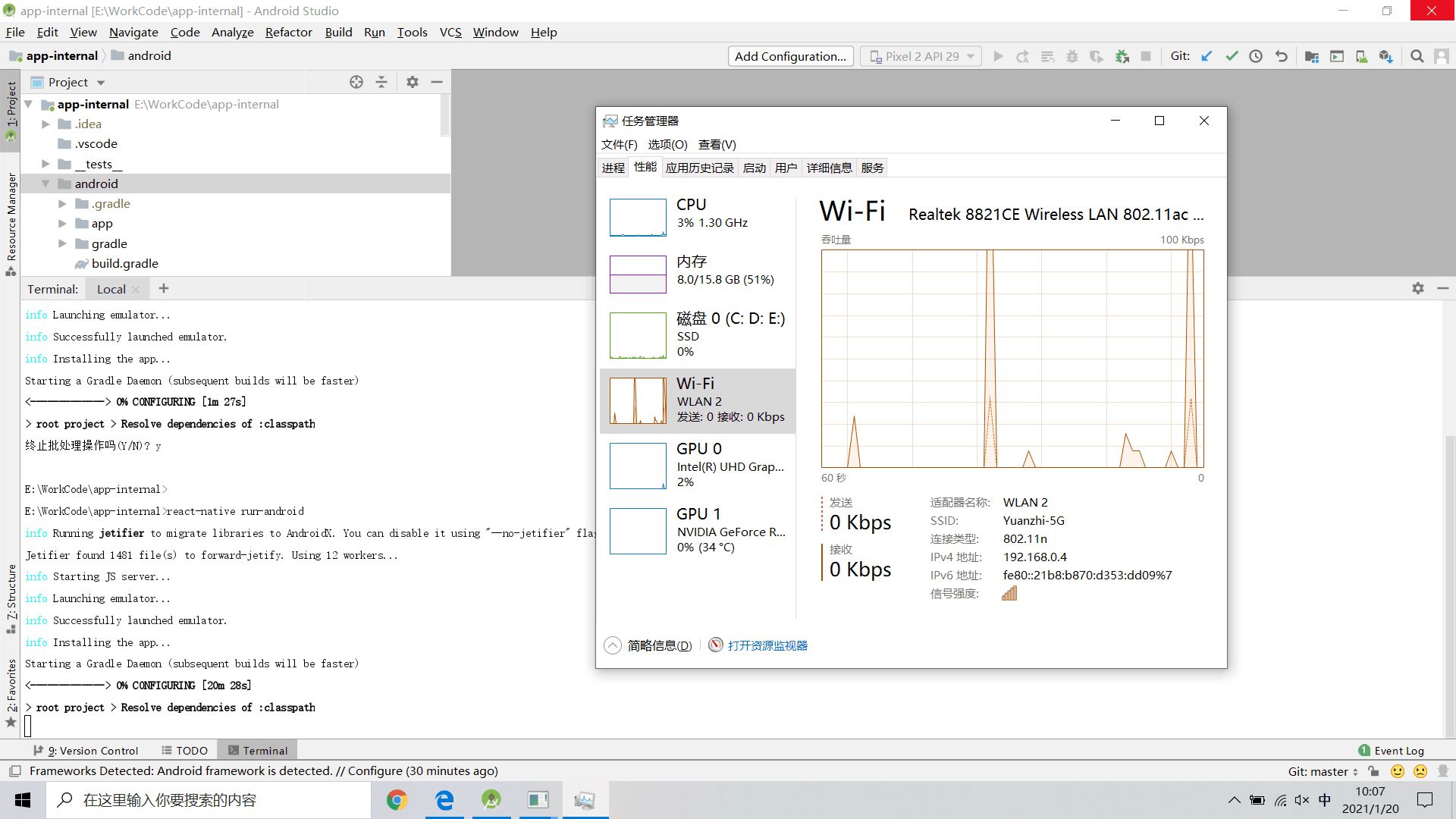
Task: Open 打开资源监视器 link
Action: click(767, 645)
